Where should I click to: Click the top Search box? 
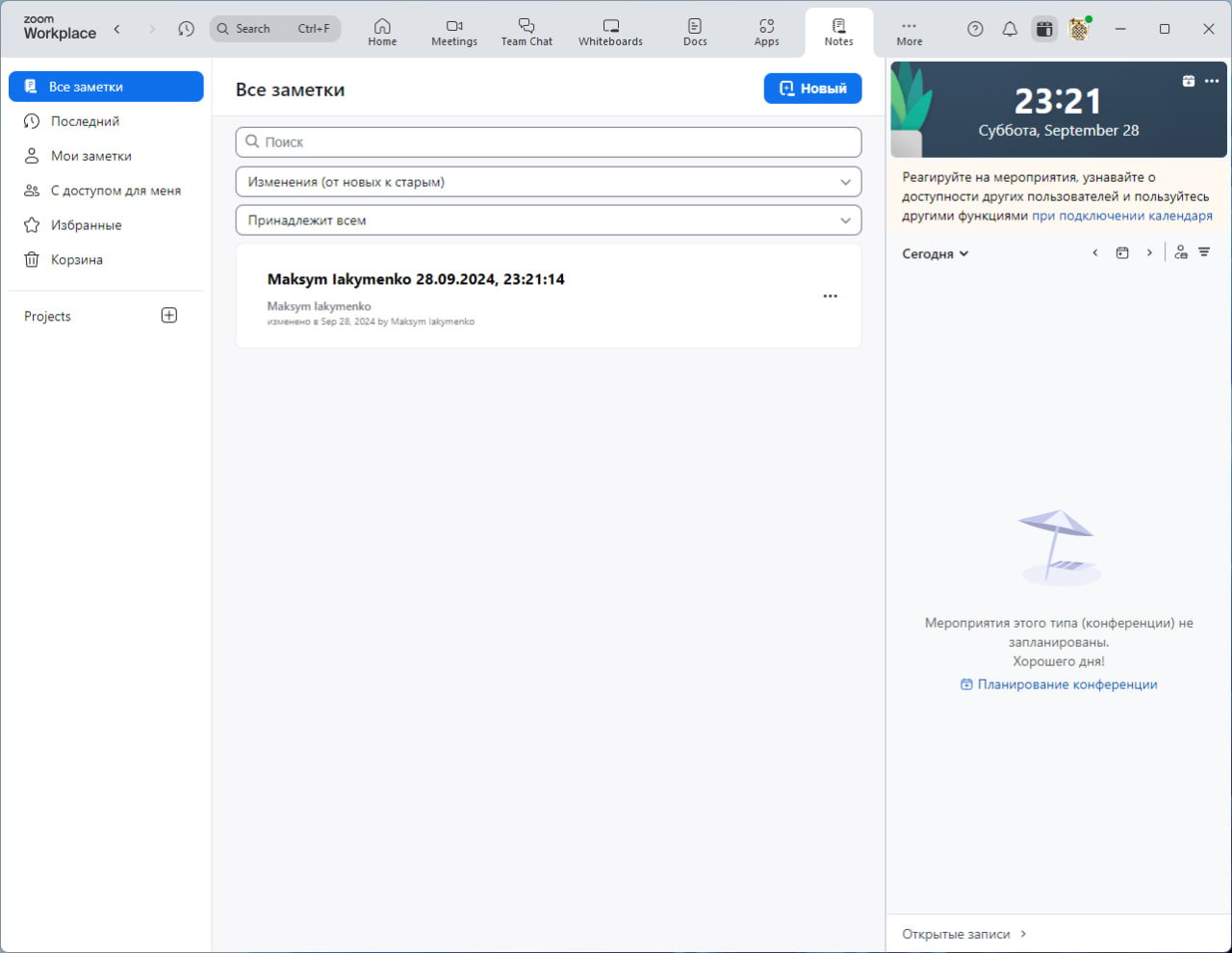pos(275,29)
